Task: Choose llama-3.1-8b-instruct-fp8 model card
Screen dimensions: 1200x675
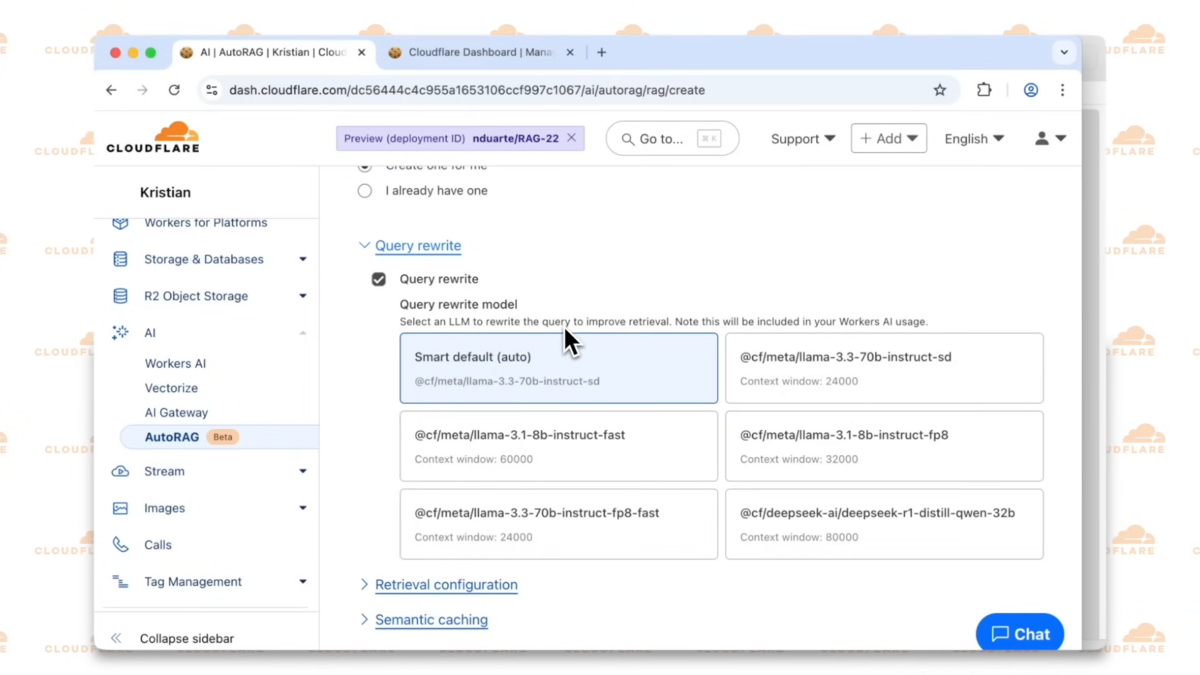Action: (x=884, y=446)
